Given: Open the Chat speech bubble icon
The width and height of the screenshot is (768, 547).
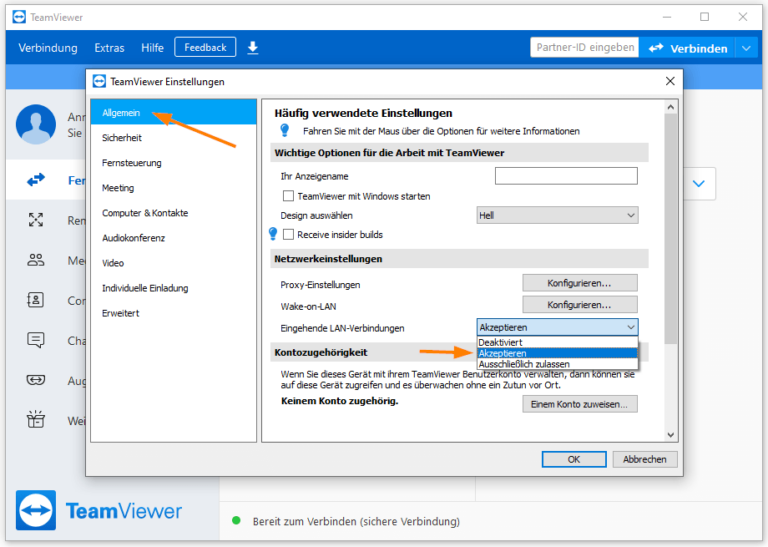Looking at the screenshot, I should [36, 340].
